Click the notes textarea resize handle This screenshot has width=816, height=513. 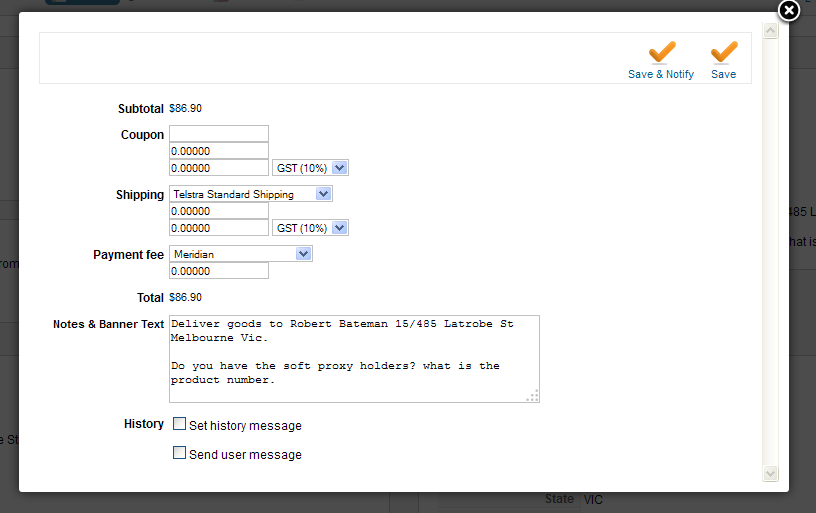tap(533, 395)
